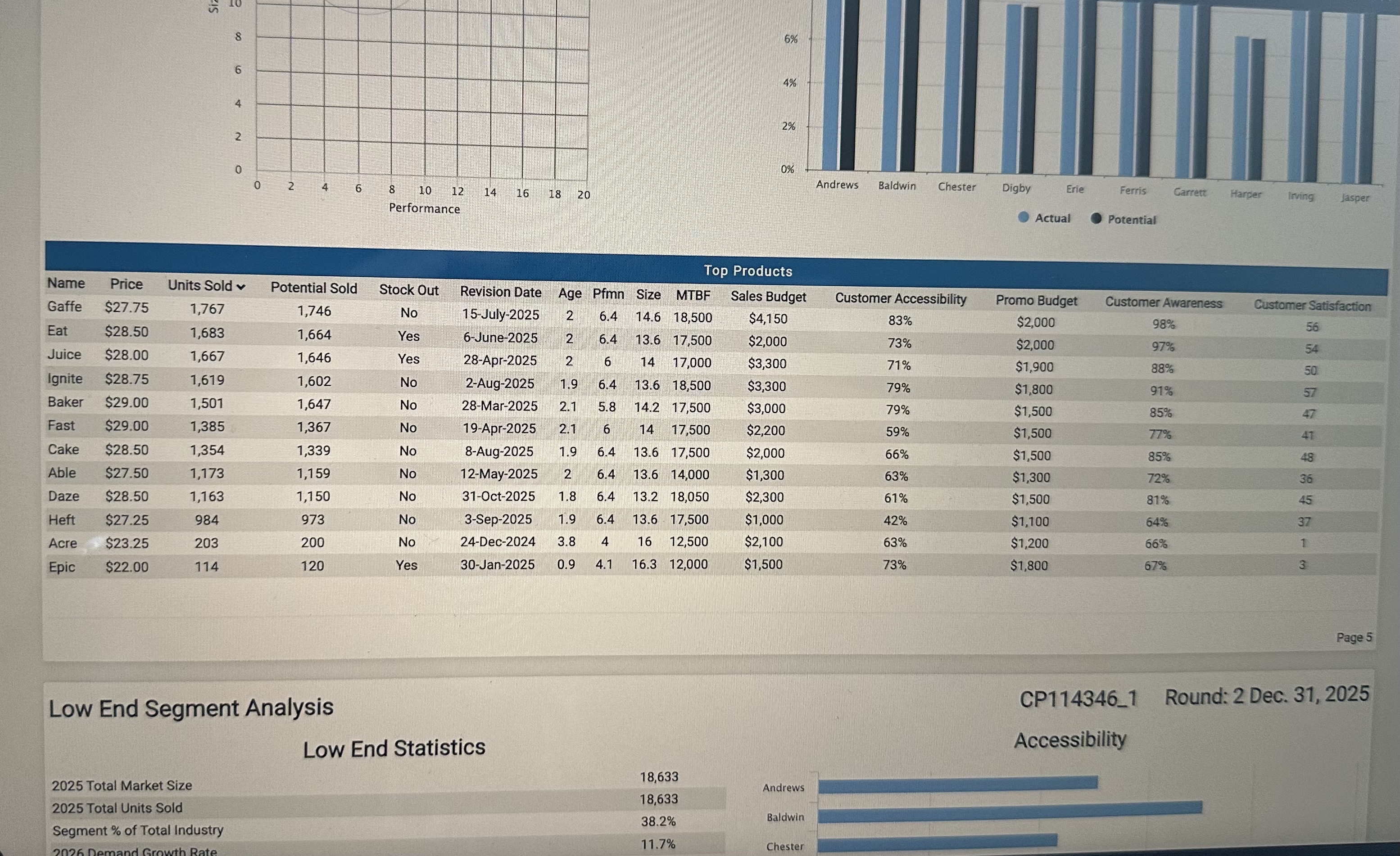Click the Stock Out column header
This screenshot has height=856, width=1400.
point(408,290)
